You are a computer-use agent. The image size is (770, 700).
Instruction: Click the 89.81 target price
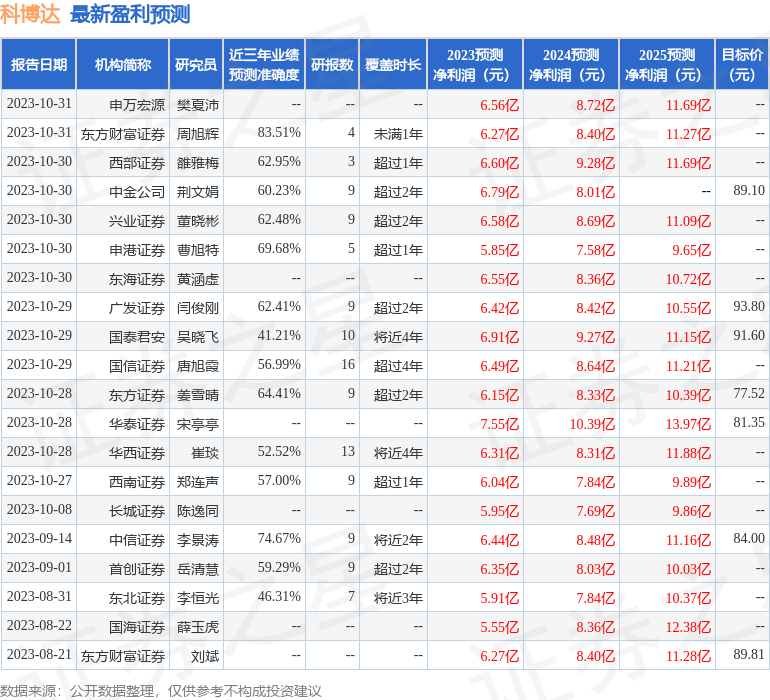pos(749,654)
